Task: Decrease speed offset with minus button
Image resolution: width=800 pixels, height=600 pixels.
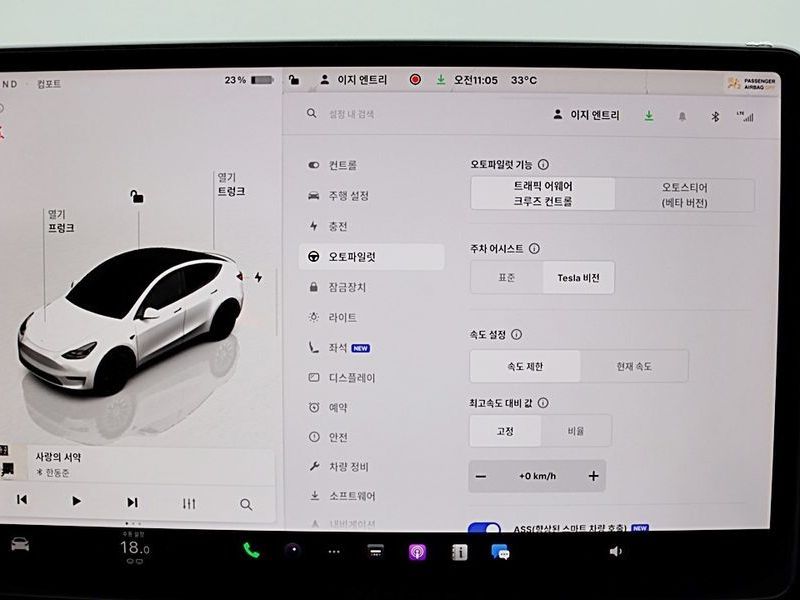Action: click(481, 477)
